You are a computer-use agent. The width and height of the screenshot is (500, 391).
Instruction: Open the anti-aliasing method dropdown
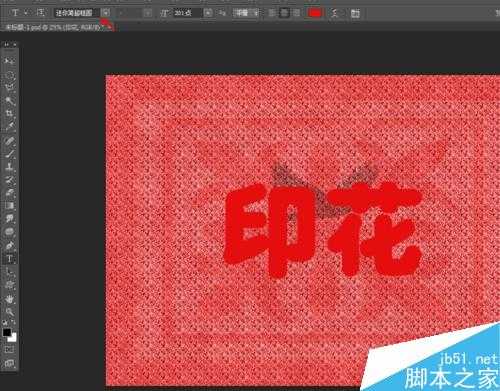(x=246, y=13)
